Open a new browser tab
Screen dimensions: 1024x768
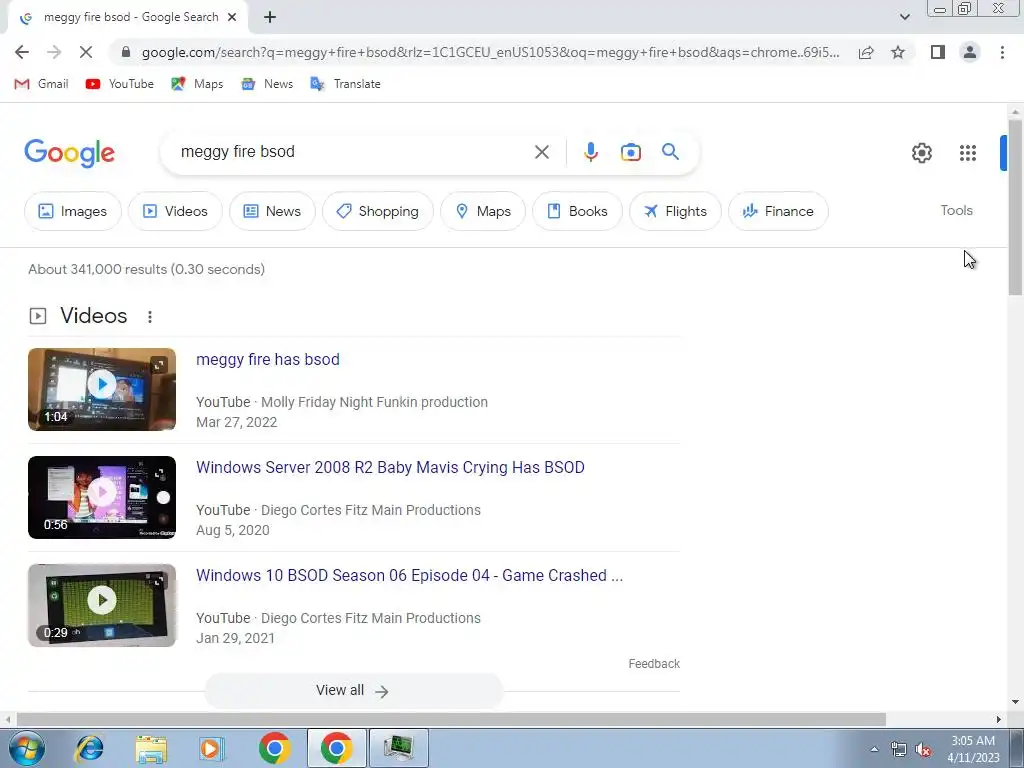[270, 18]
